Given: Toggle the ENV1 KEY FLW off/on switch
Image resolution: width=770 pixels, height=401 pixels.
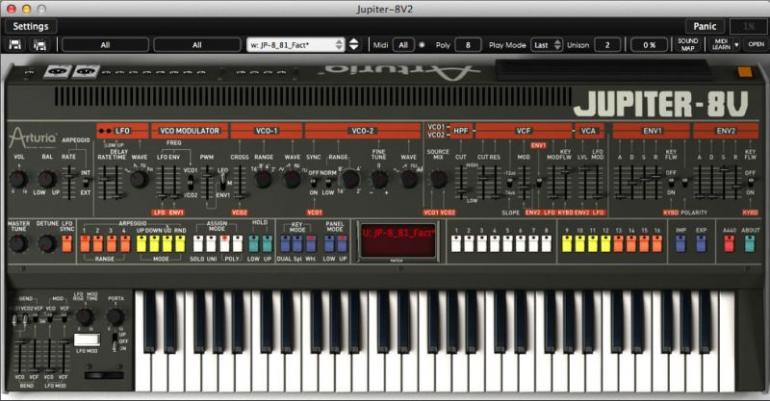Looking at the screenshot, I should coord(671,182).
